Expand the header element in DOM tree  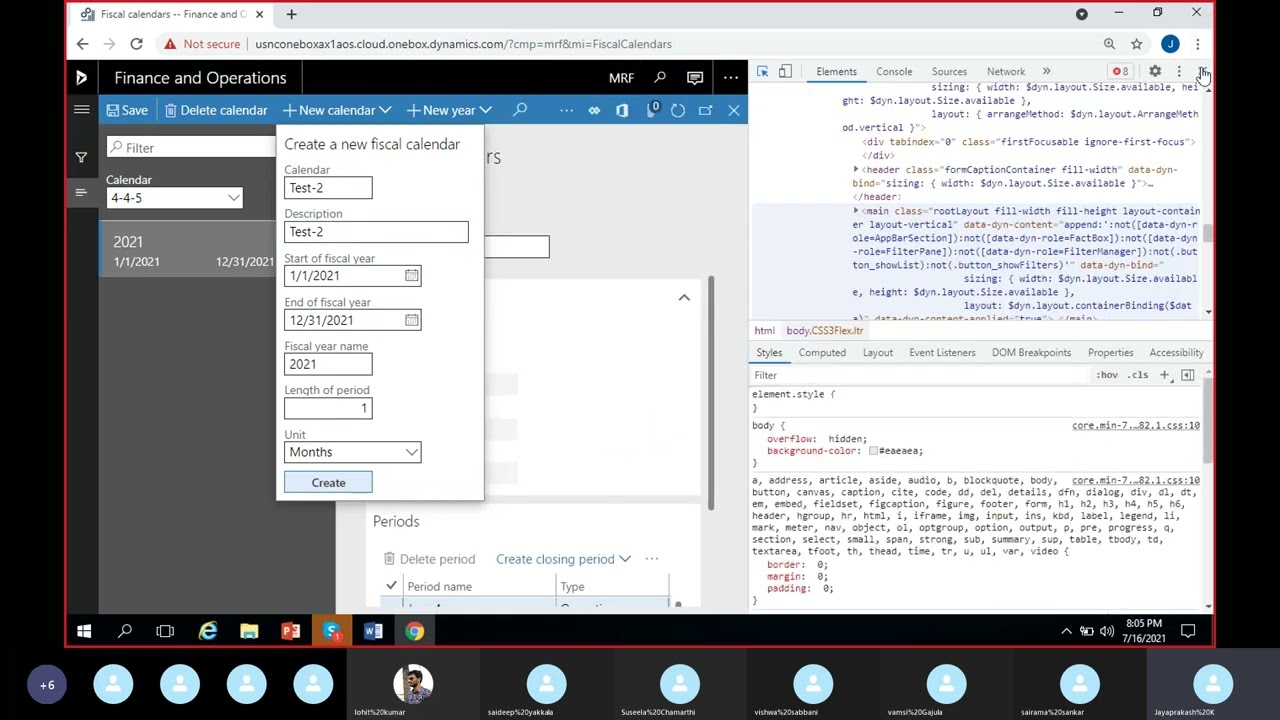pos(856,170)
